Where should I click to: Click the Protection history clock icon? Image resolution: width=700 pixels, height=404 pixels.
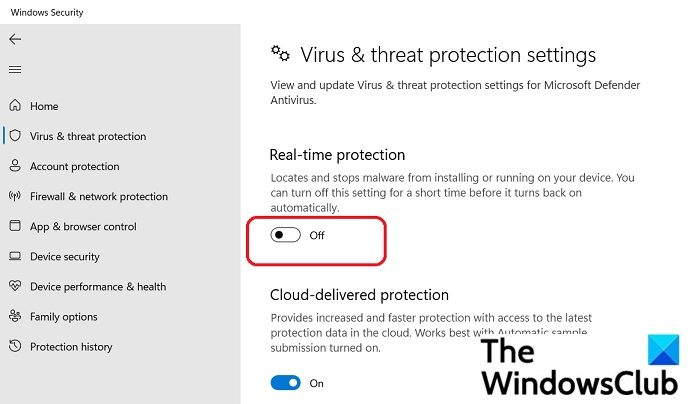(x=15, y=346)
